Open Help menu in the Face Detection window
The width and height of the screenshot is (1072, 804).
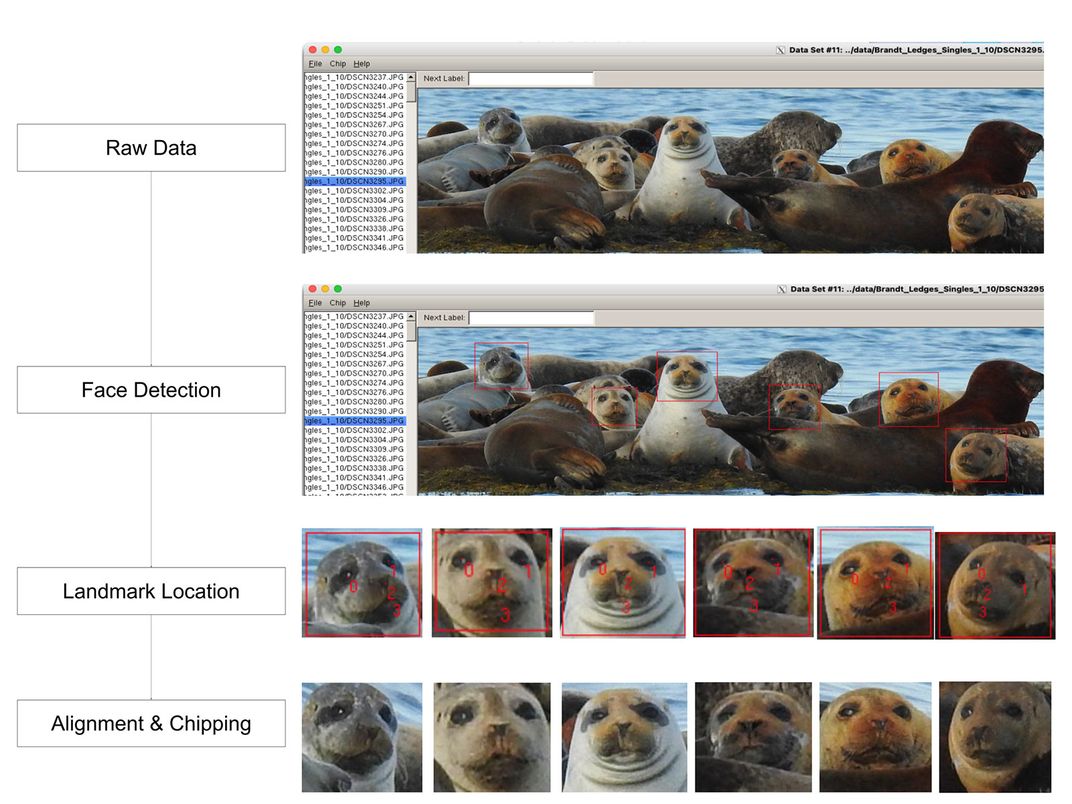[362, 303]
